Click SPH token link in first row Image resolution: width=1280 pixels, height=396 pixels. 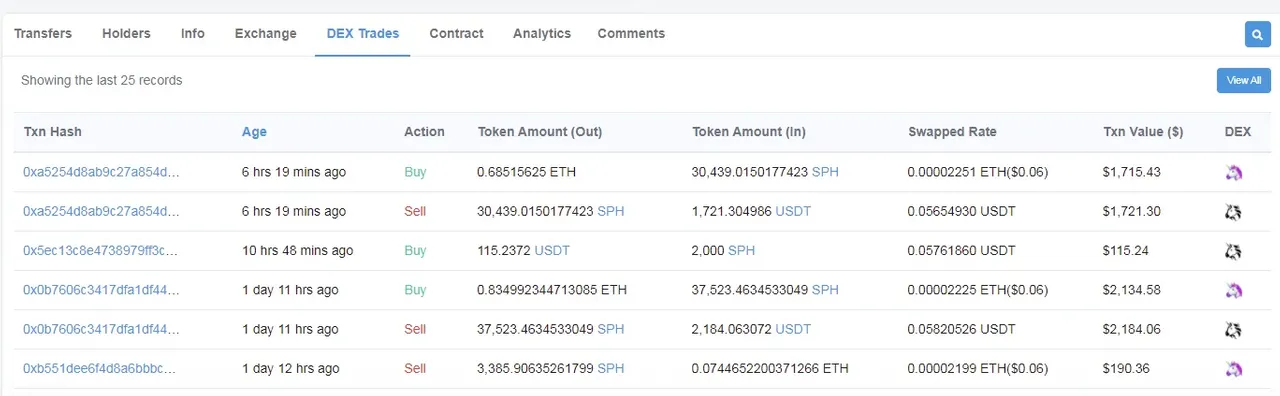(x=825, y=172)
